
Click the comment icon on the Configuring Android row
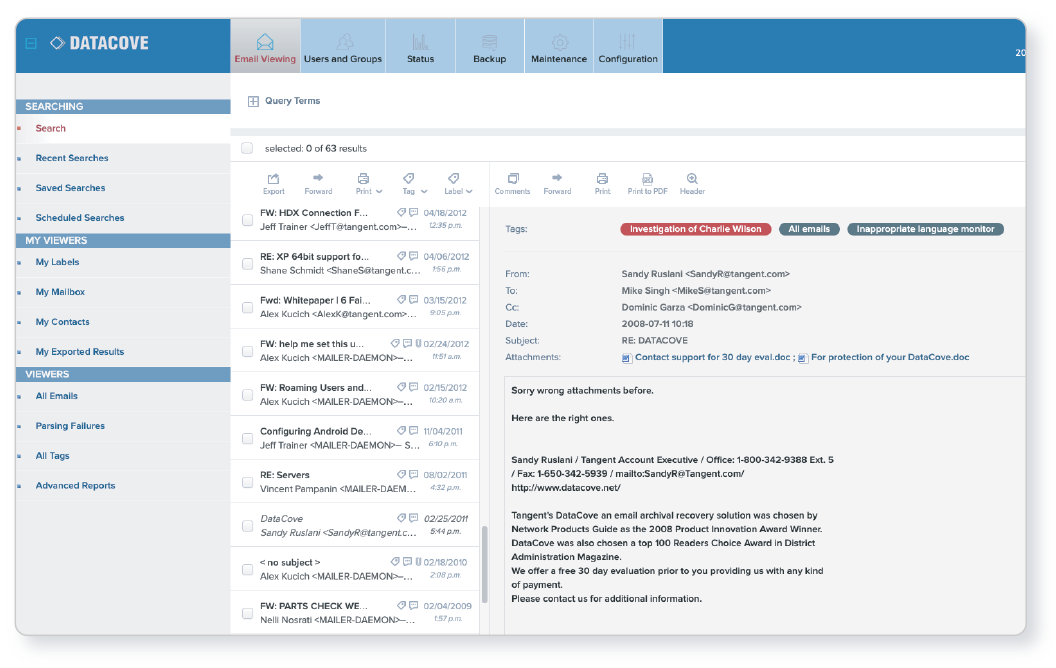pyautogui.click(x=414, y=431)
